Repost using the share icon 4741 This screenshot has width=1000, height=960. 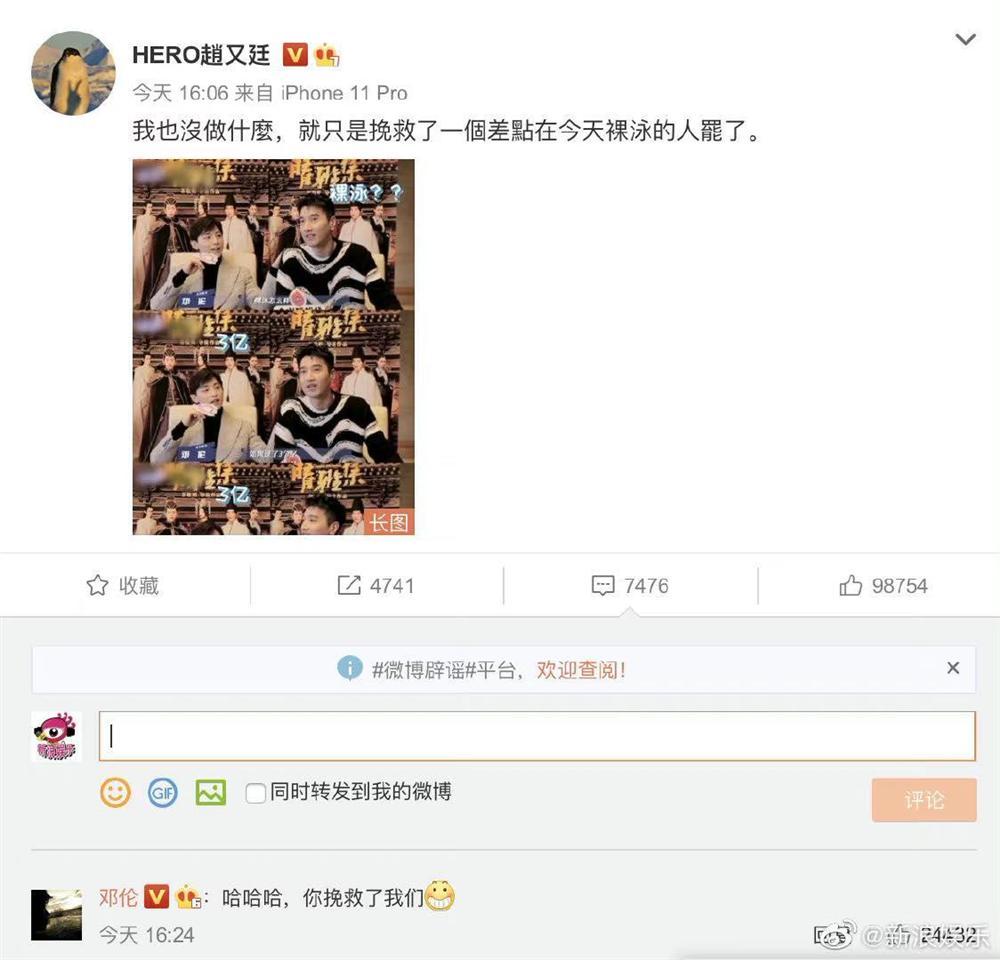pyautogui.click(x=376, y=585)
